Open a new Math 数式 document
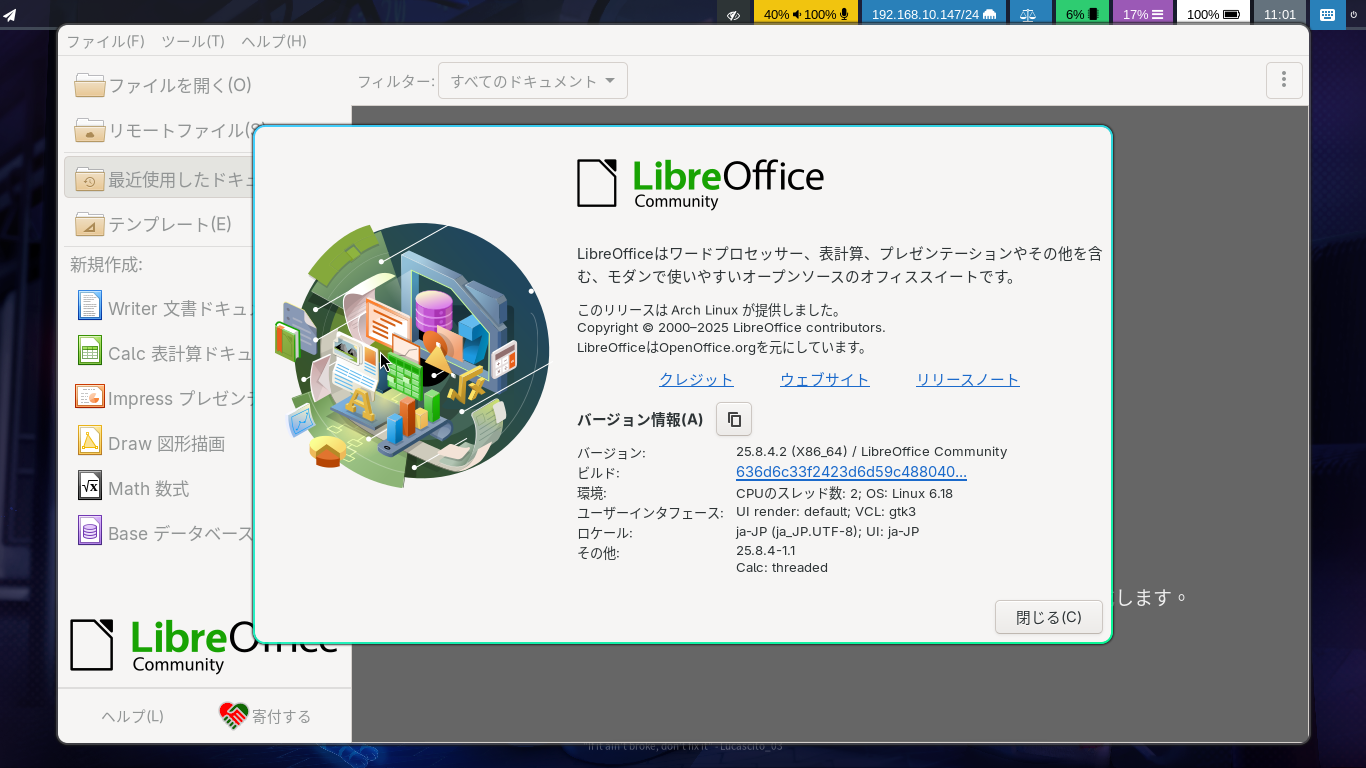 [x=158, y=488]
